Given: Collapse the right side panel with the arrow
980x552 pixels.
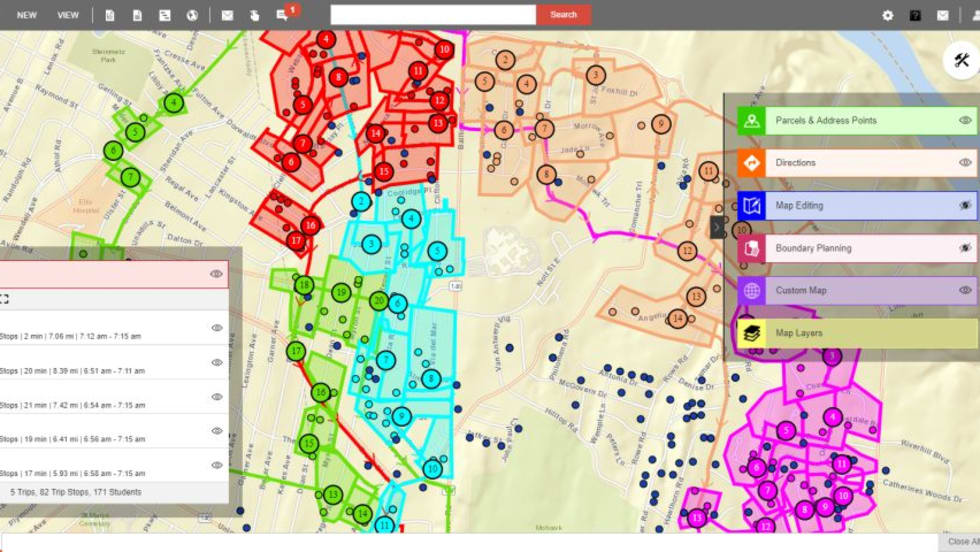Looking at the screenshot, I should coord(717,227).
